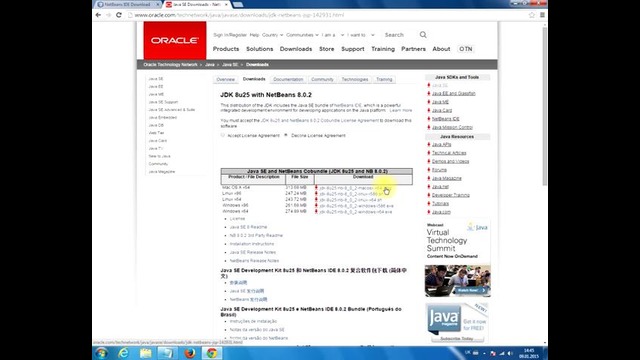The width and height of the screenshot is (640, 360).
Task: Go back with the browser back arrow
Action: (x=98, y=15)
